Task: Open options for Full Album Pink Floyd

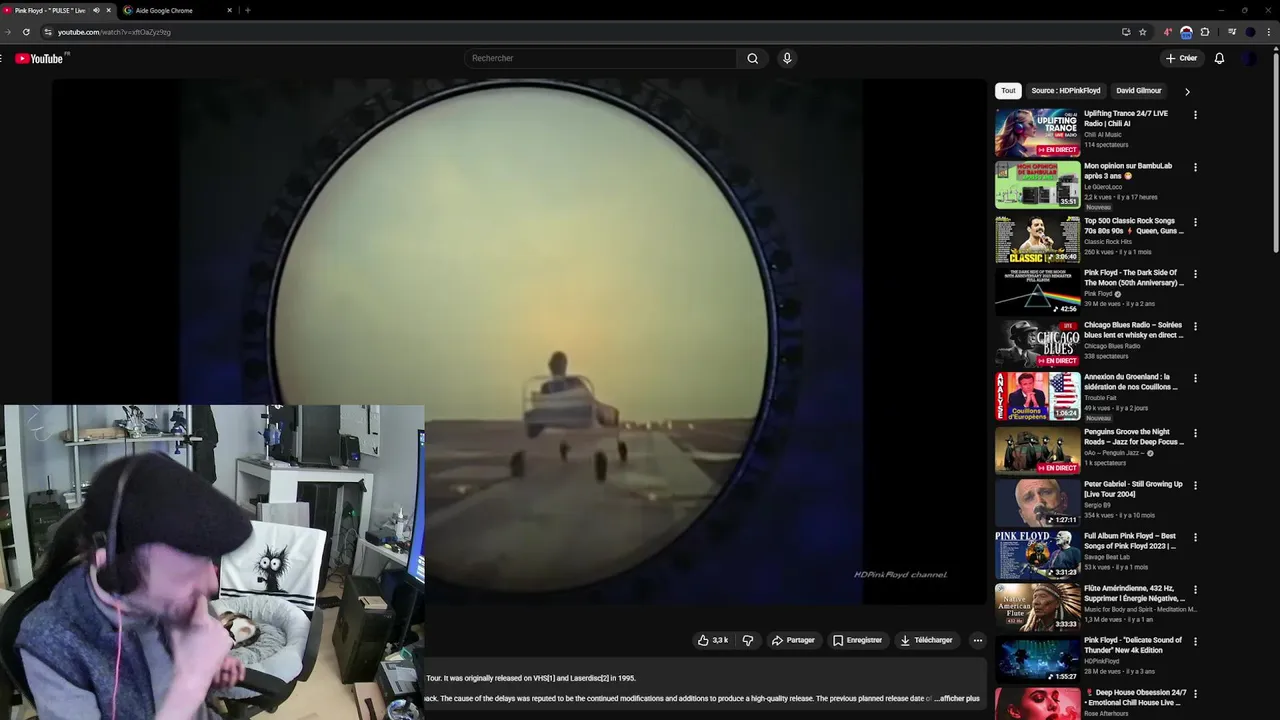Action: 1195,537
